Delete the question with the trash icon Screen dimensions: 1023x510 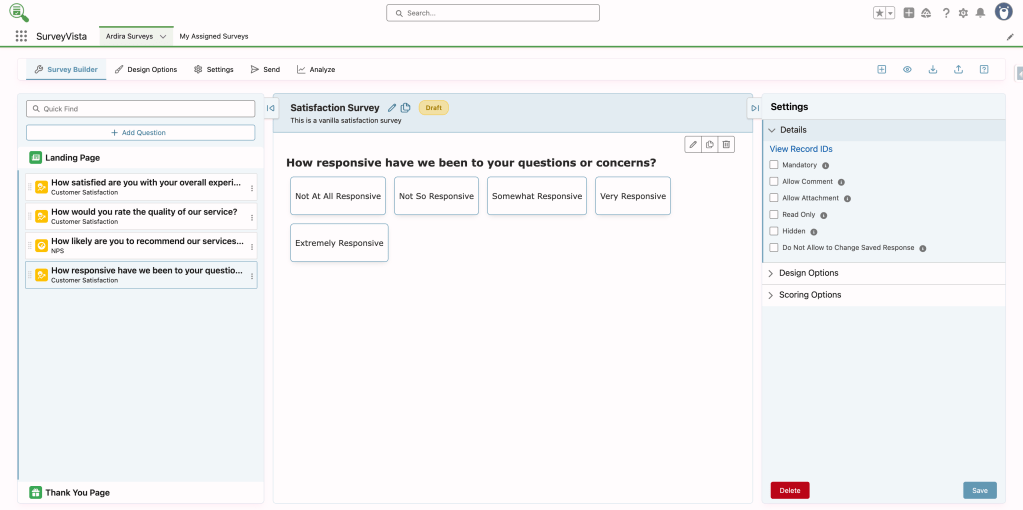[x=726, y=144]
